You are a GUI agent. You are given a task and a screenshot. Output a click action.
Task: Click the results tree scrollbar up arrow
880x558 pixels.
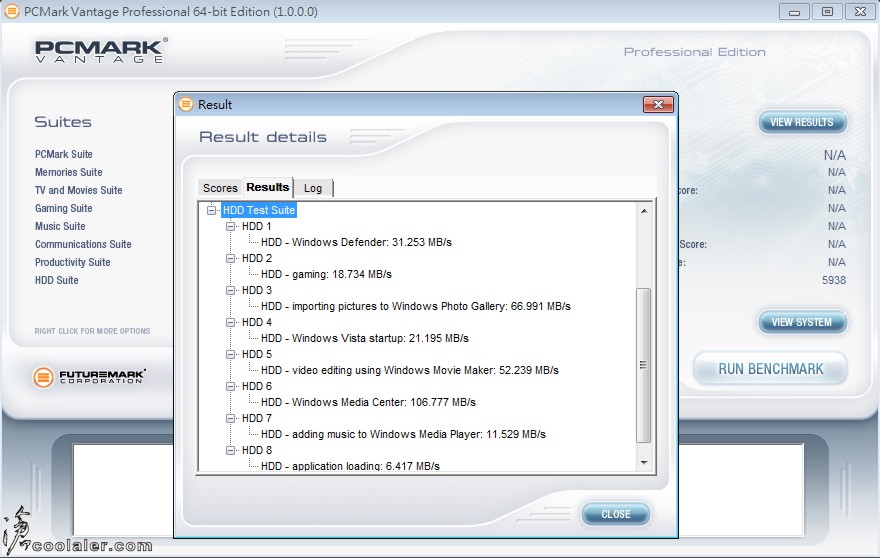click(644, 211)
